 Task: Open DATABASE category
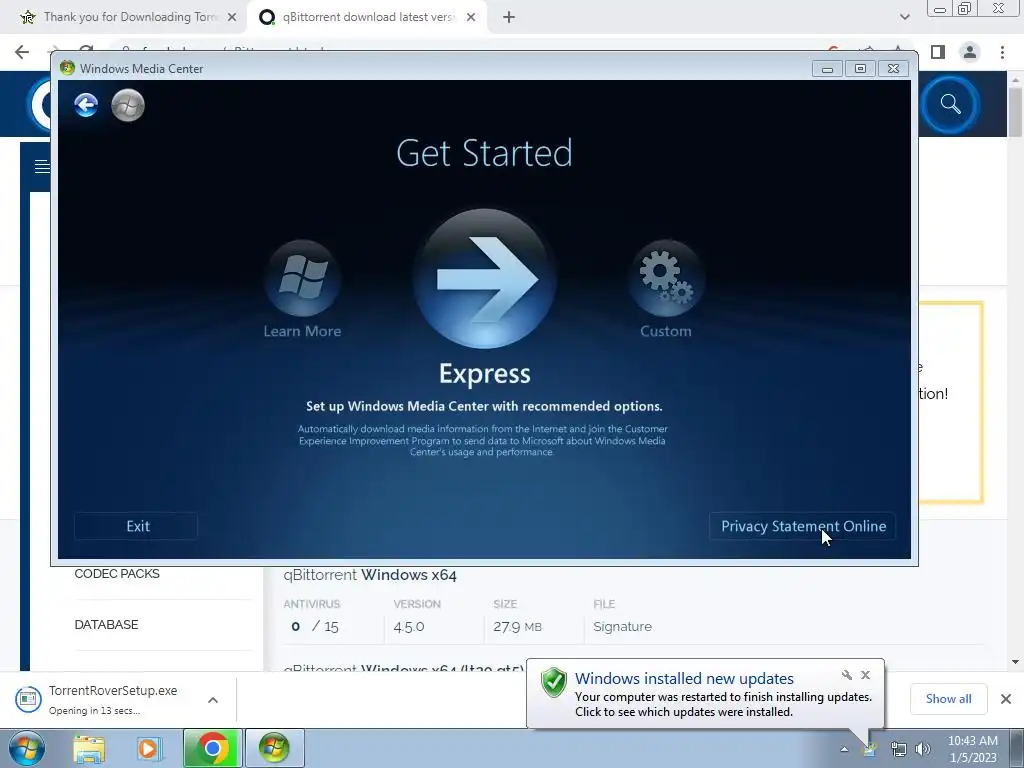(106, 624)
